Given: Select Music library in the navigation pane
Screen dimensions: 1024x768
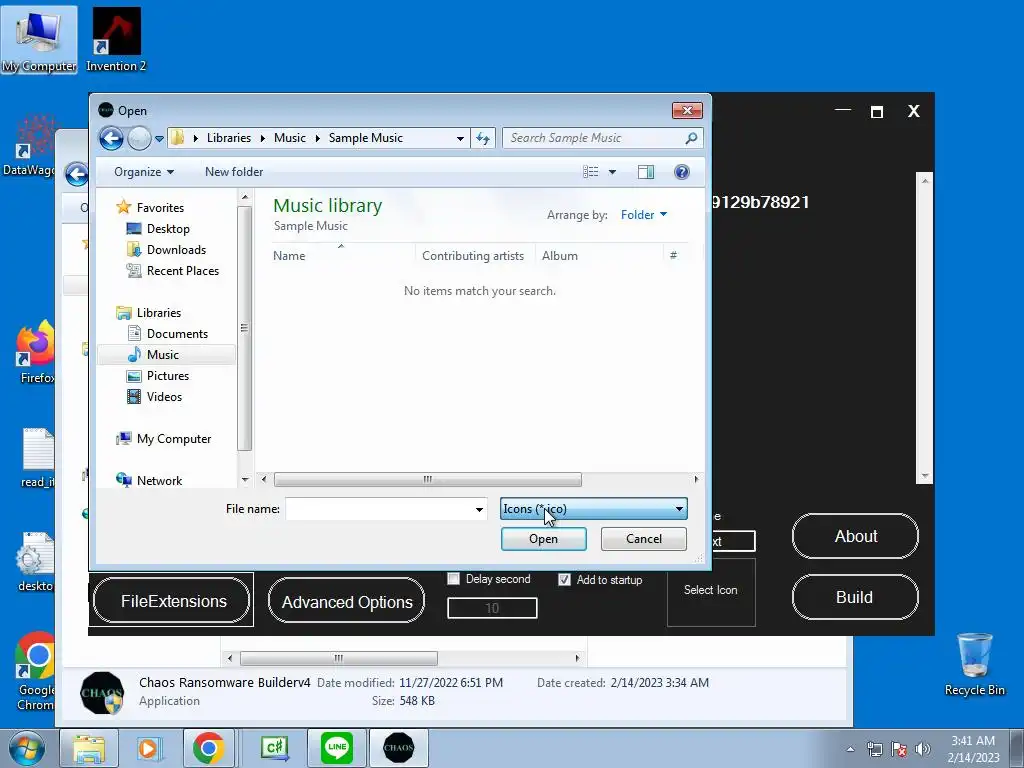Looking at the screenshot, I should 163,355.
